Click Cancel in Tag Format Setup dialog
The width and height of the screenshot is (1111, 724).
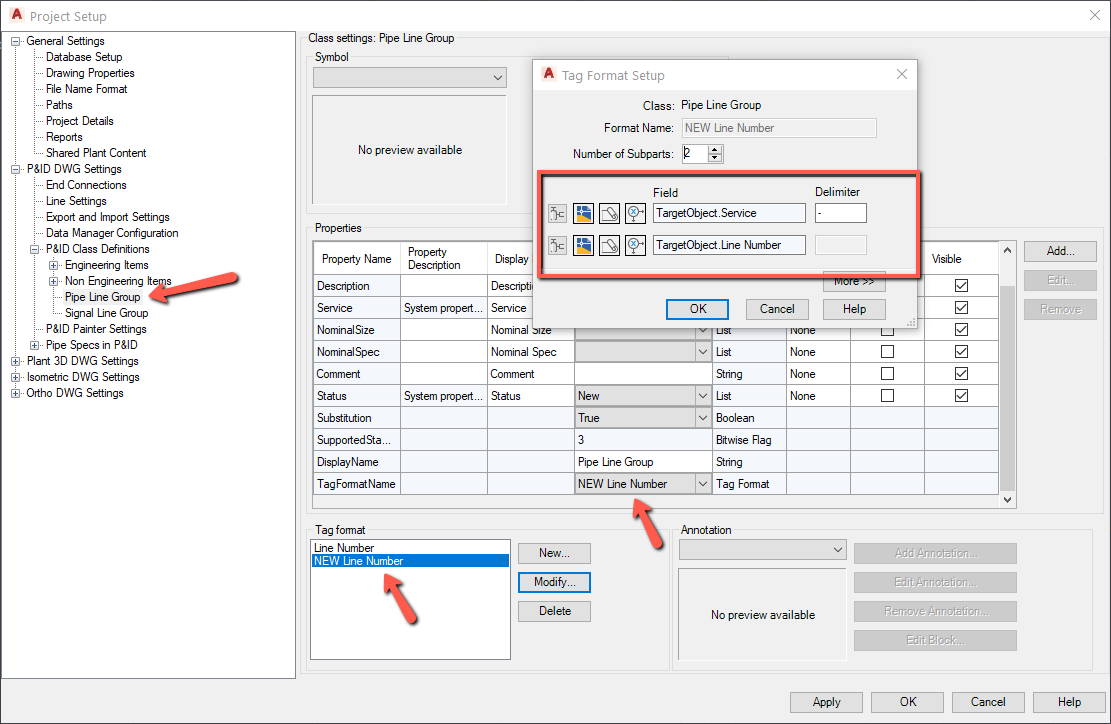[777, 309]
